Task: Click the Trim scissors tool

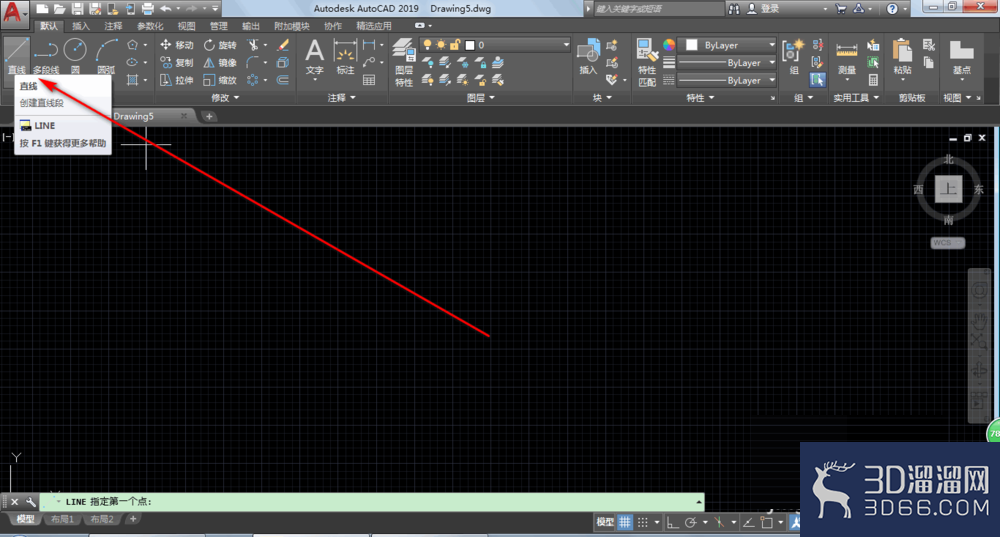Action: click(254, 45)
